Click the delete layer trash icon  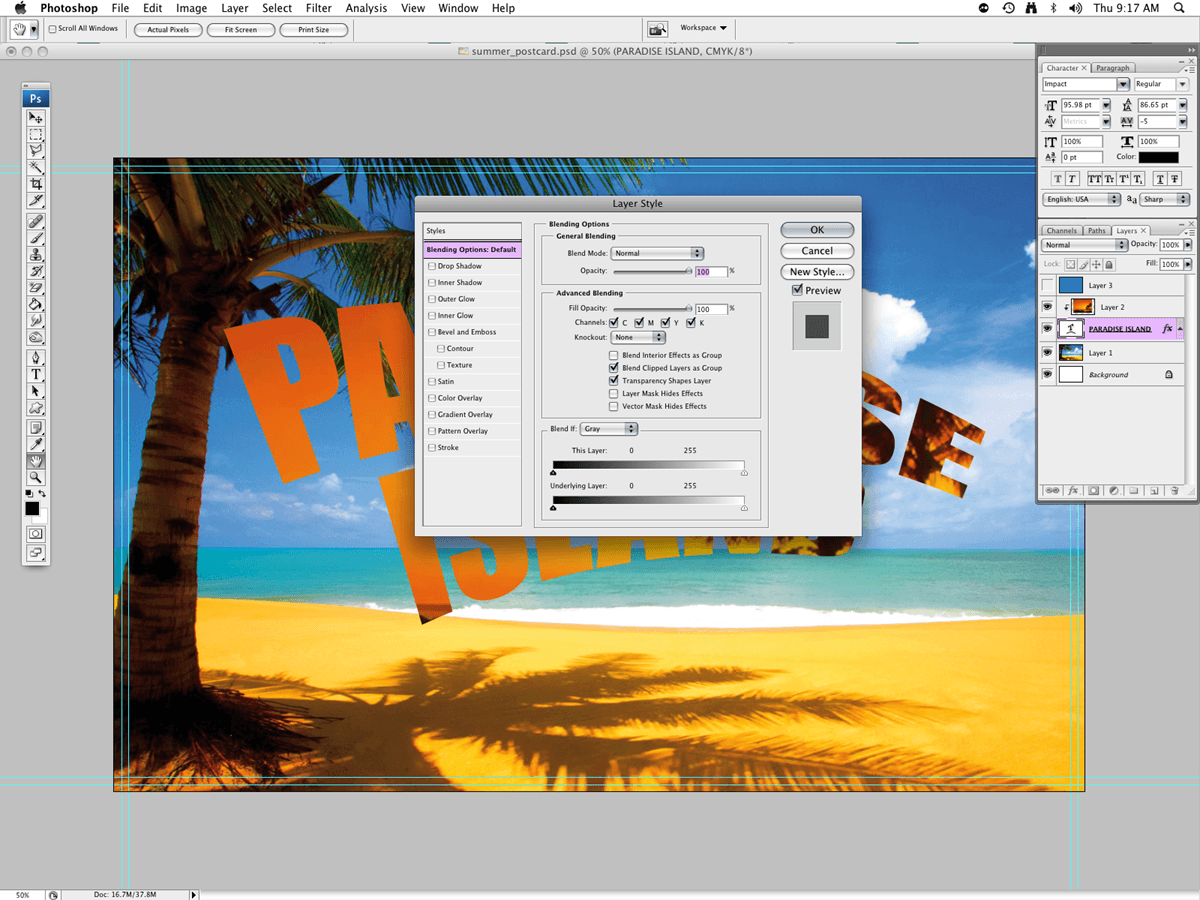pos(1174,491)
